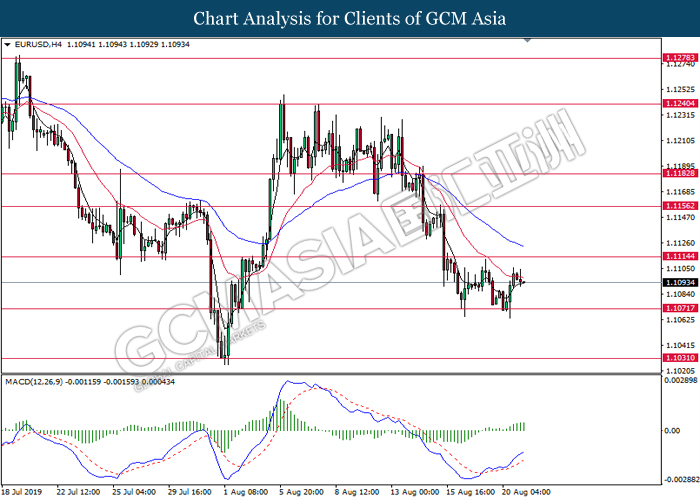Click the 1.10310 support level label
This screenshot has width=700, height=500.
click(680, 358)
